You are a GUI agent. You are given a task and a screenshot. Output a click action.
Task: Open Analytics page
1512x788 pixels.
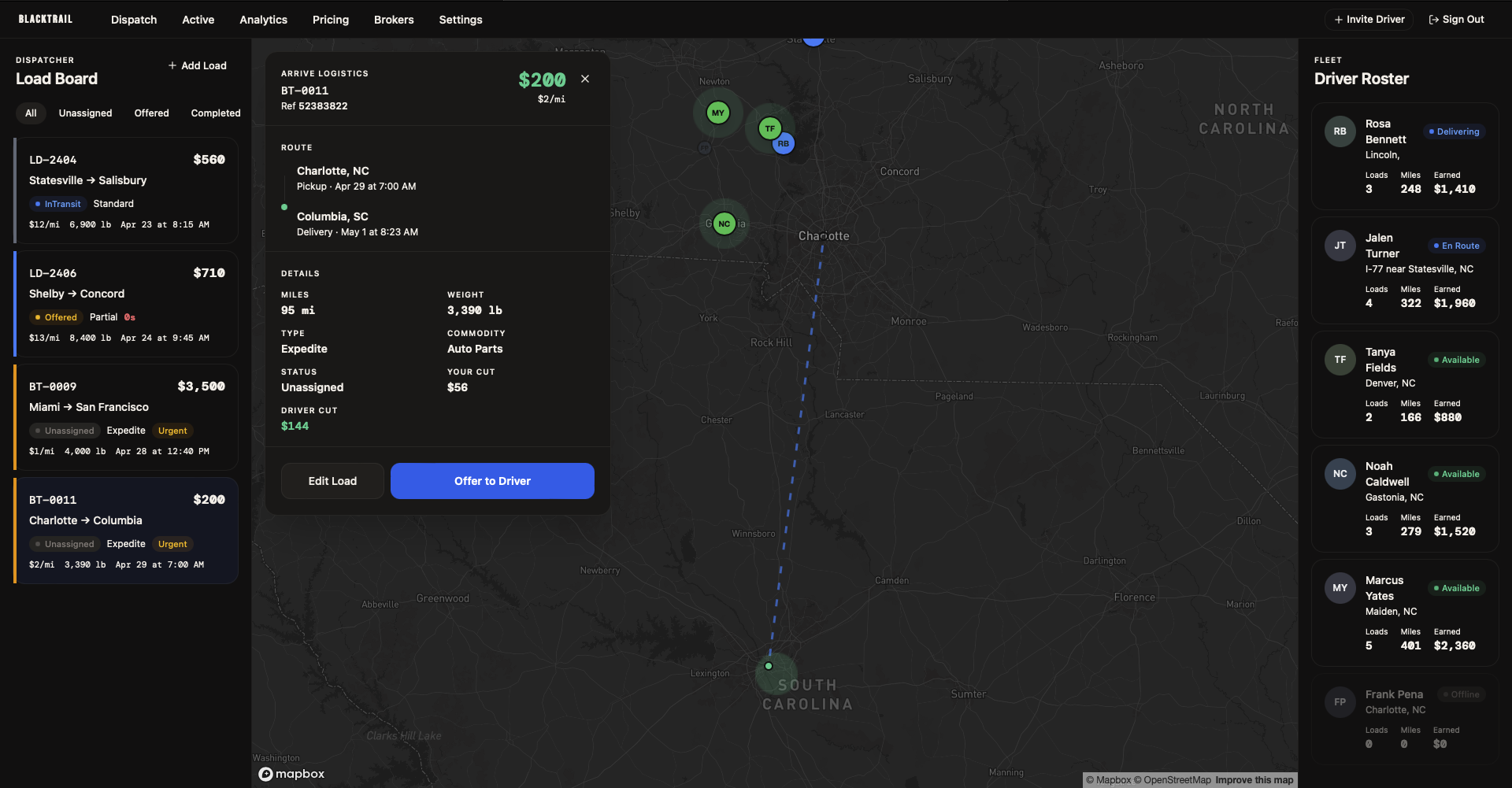pos(263,20)
